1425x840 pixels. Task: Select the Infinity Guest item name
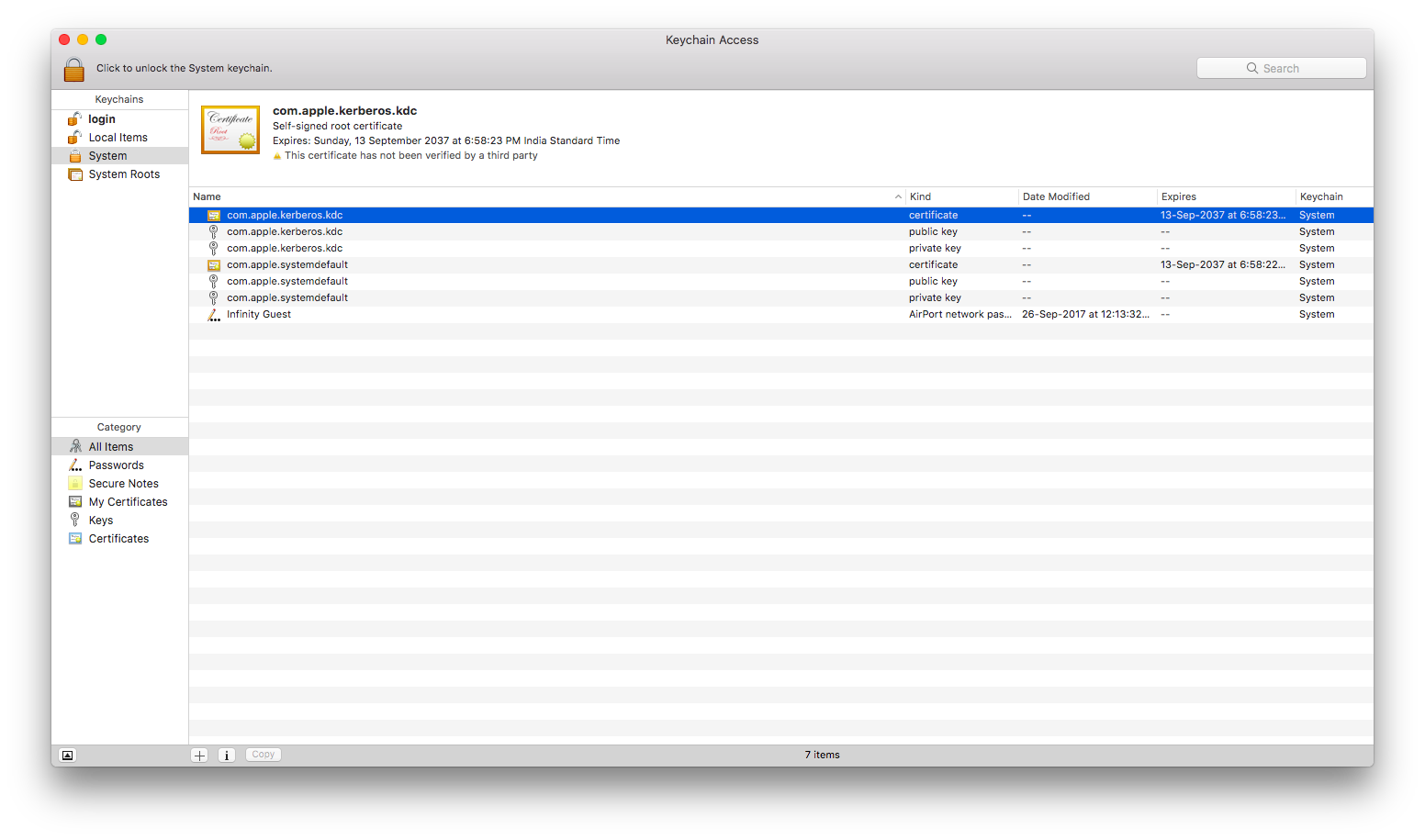click(259, 315)
